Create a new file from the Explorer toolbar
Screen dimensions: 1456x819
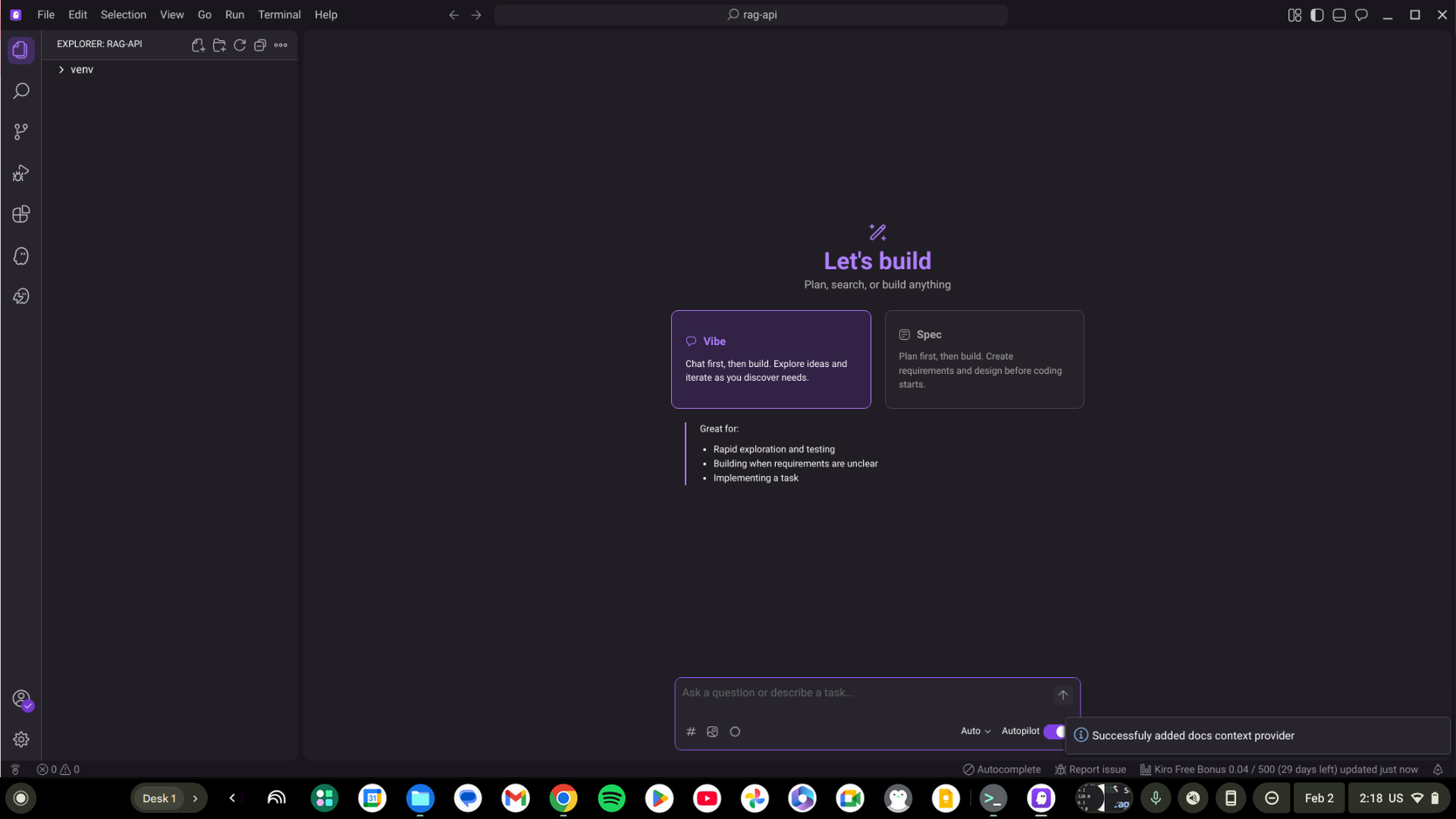[x=197, y=45]
